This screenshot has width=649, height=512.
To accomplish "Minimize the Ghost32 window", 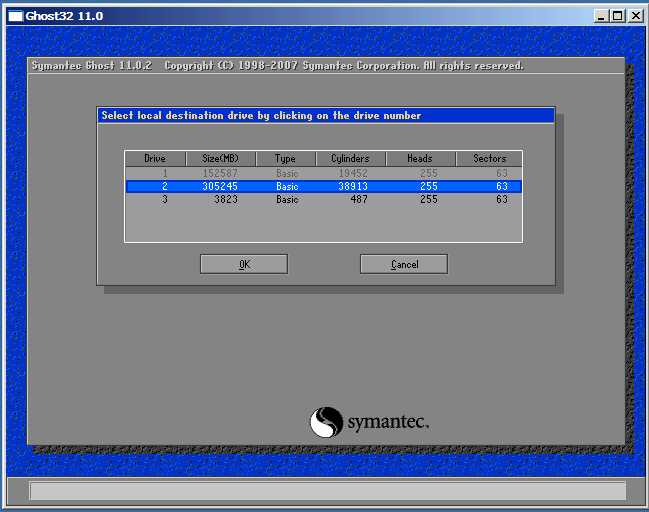I will 601,16.
